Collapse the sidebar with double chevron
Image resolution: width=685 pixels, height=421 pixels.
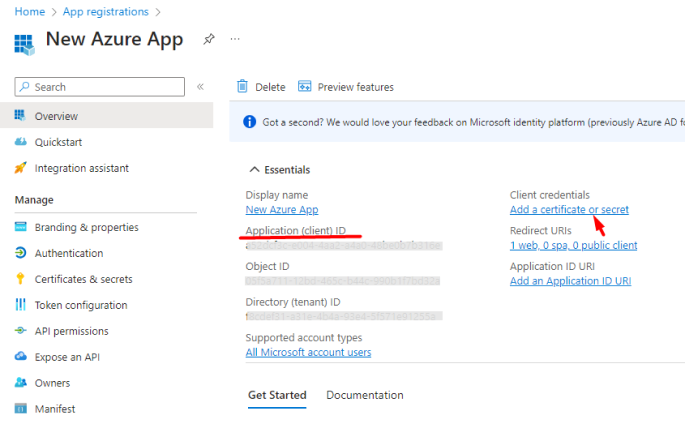200,86
